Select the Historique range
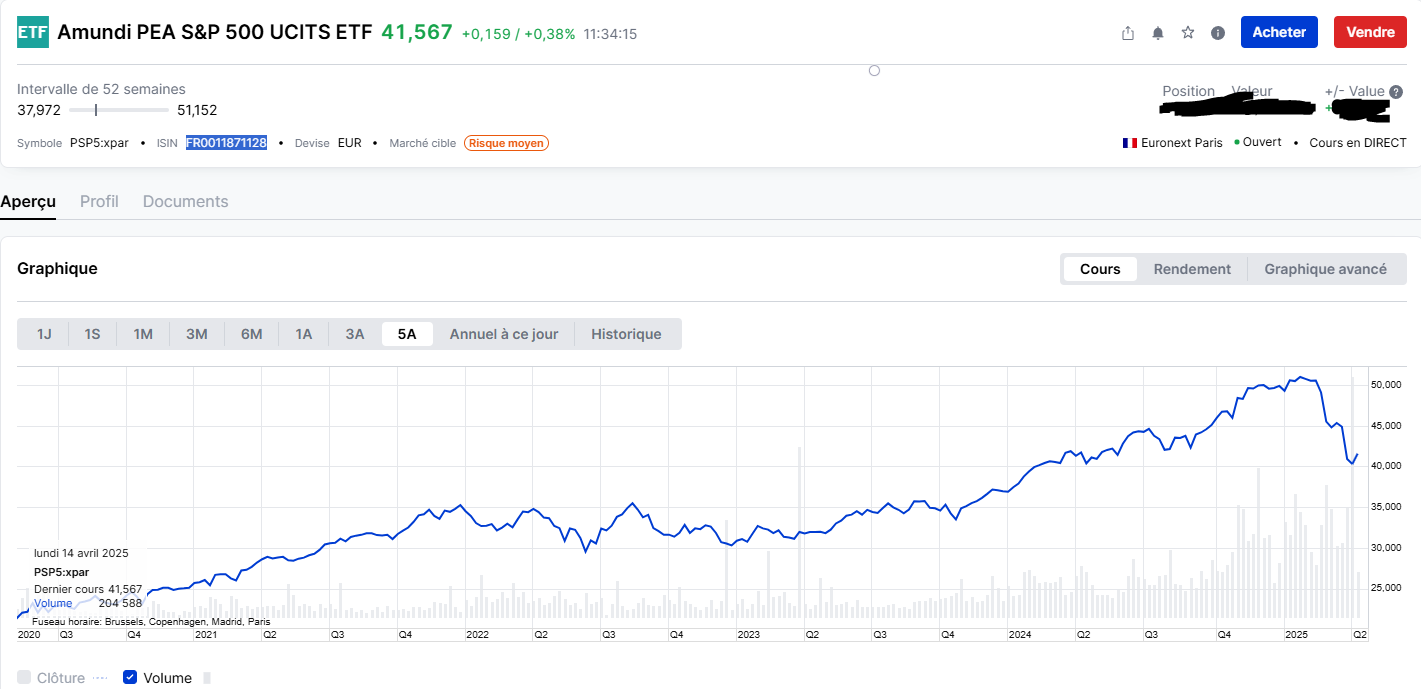Viewport: 1421px width, 689px height. click(x=626, y=334)
